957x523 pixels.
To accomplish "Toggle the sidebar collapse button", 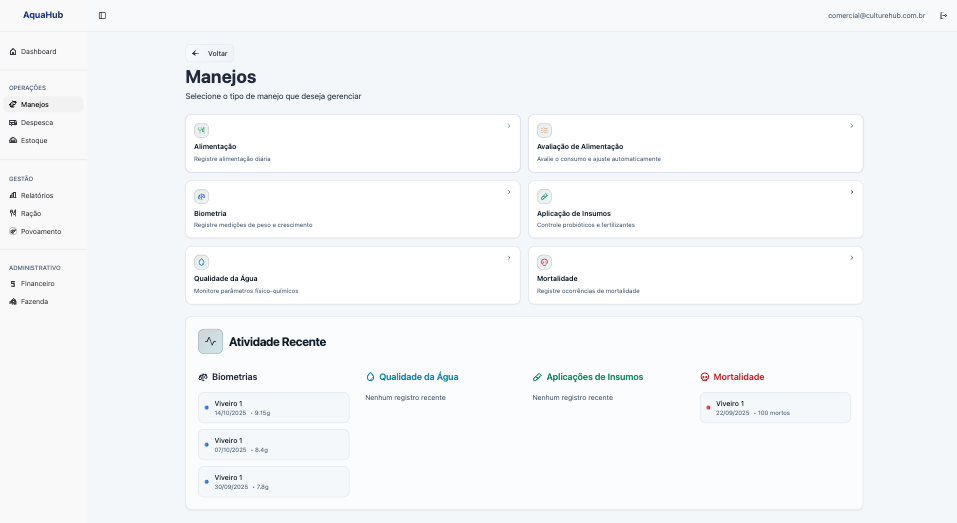I will (102, 15).
